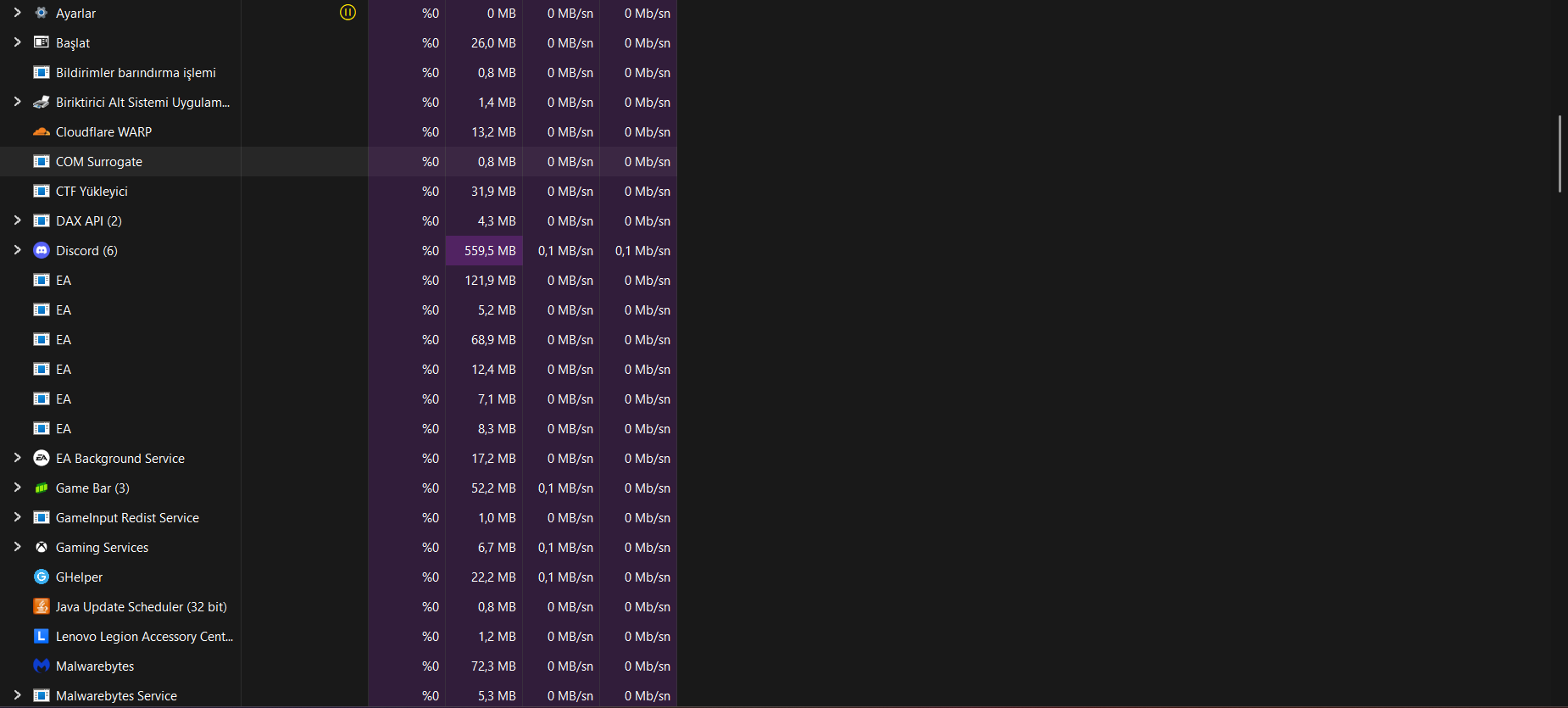Expand the Malwarebytes Service group
1568x708 pixels.
(x=17, y=695)
